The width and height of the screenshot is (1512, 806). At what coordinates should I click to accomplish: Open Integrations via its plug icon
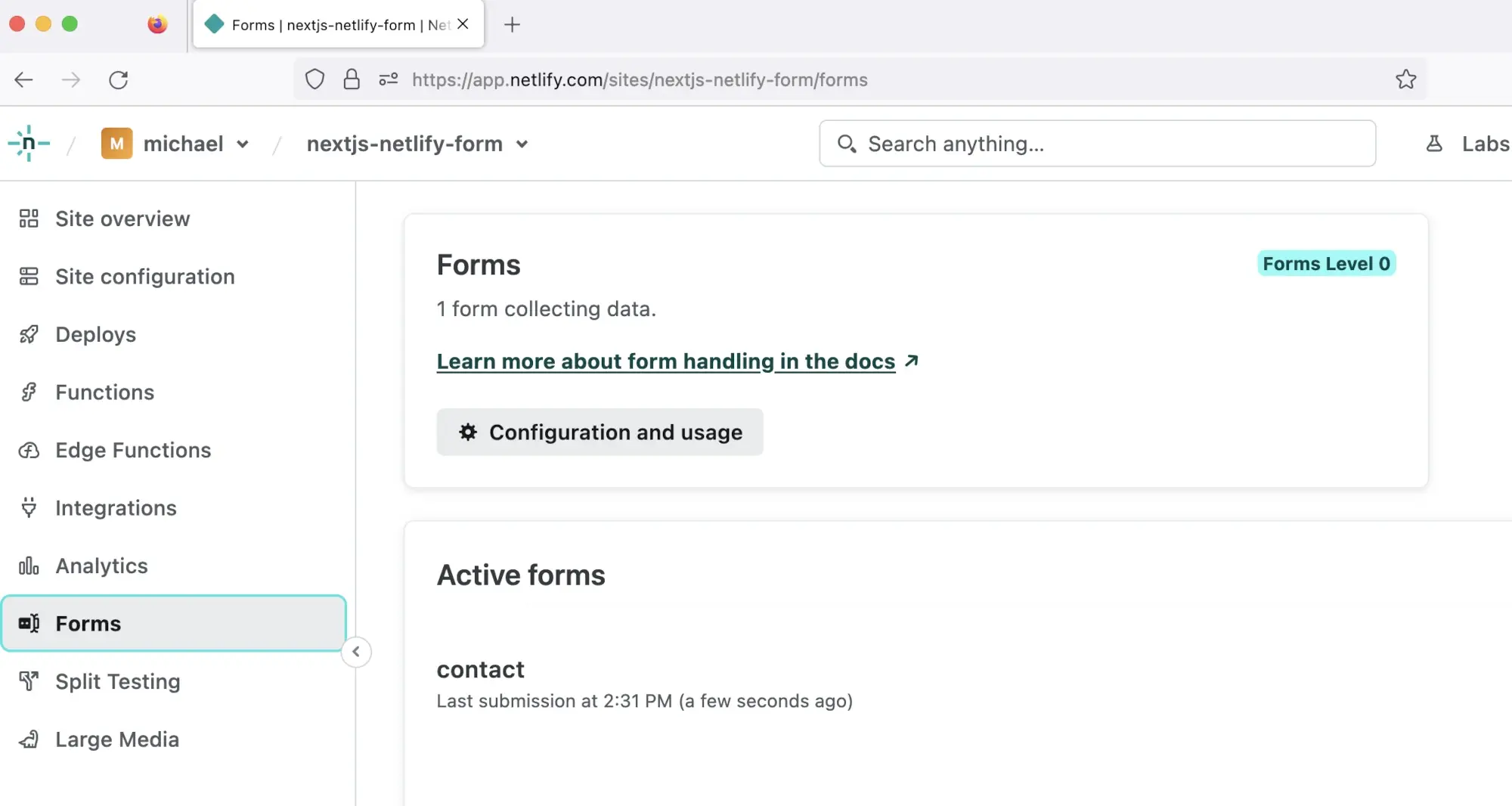tap(29, 507)
